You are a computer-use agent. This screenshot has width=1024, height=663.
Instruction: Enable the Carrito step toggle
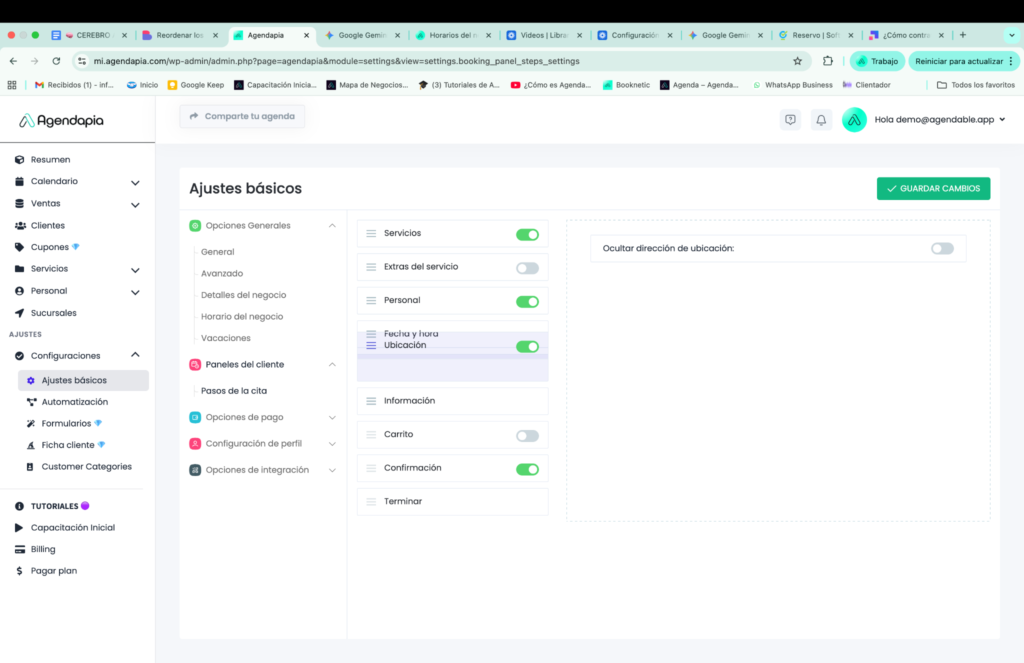[527, 436]
